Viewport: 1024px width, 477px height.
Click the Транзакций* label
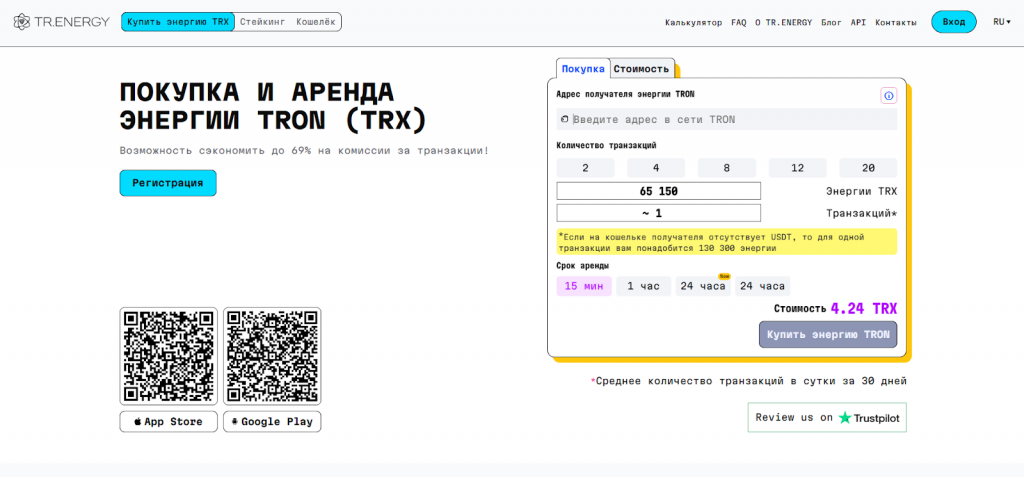861,213
